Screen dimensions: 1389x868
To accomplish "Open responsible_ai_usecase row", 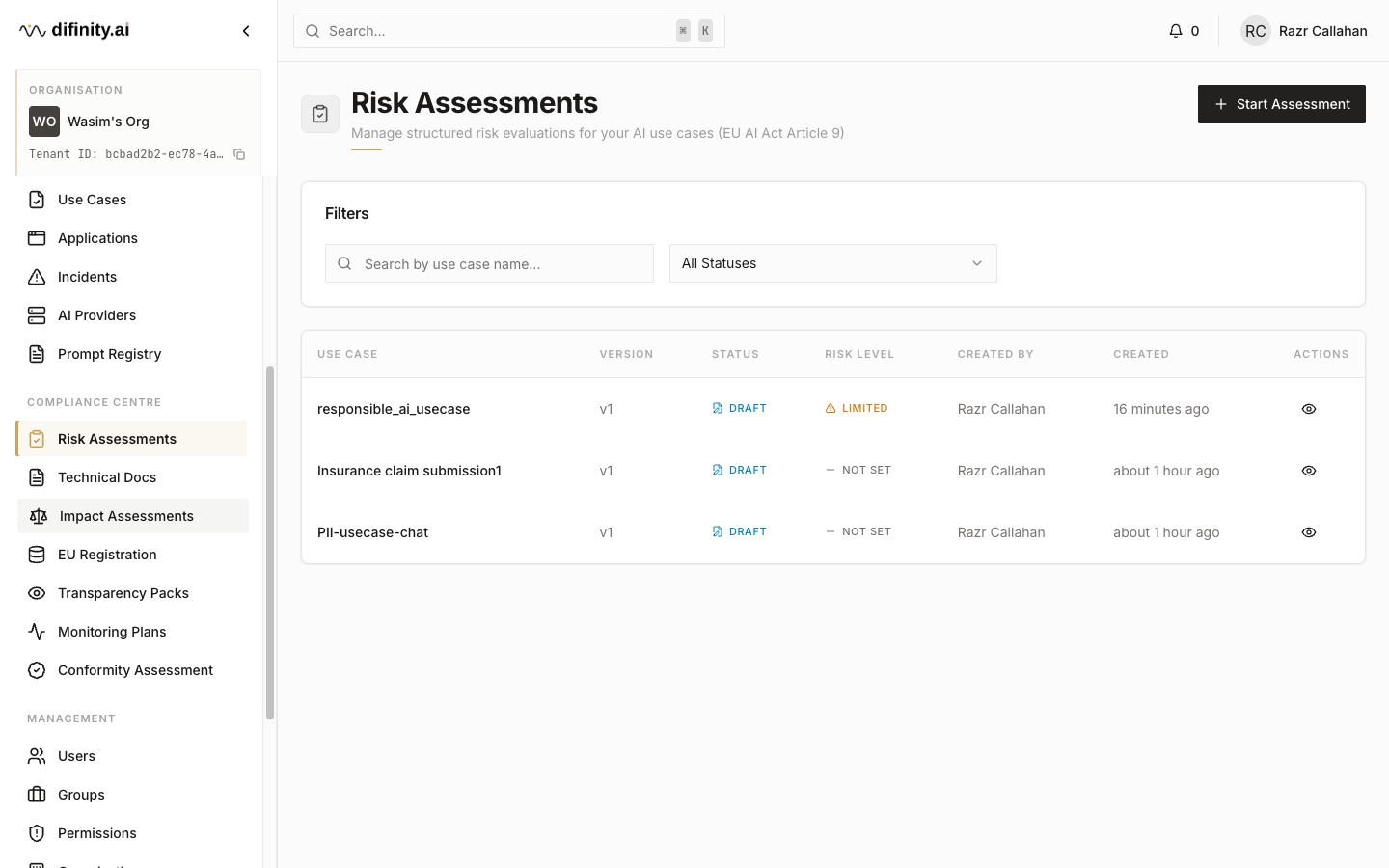I will [833, 409].
